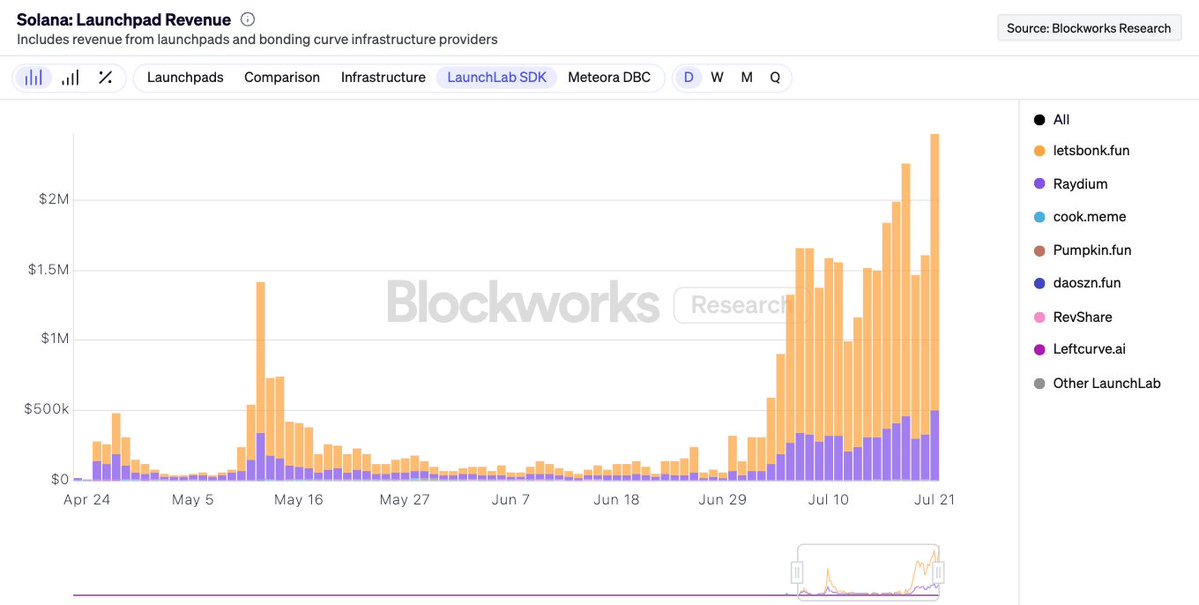Click the right range slider handle

pyautogui.click(x=939, y=572)
